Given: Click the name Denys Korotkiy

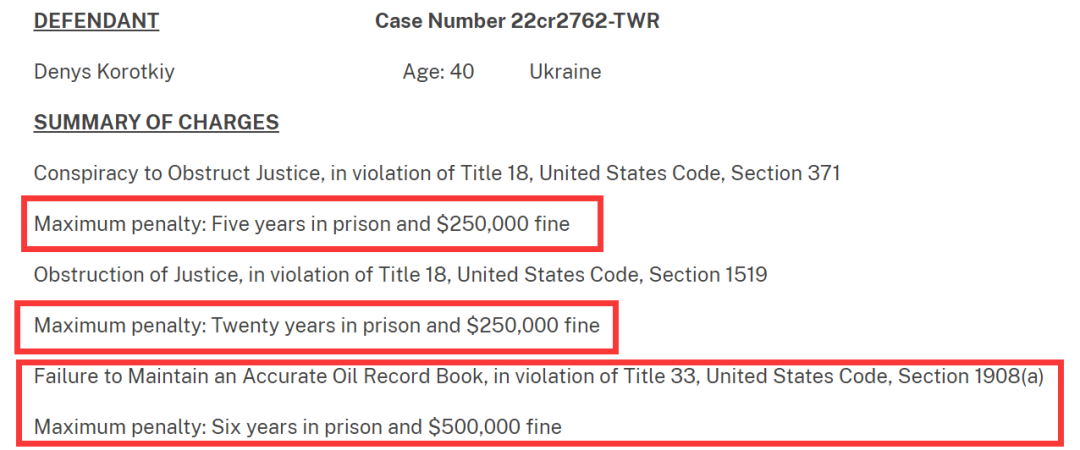Looking at the screenshot, I should coord(104,72).
